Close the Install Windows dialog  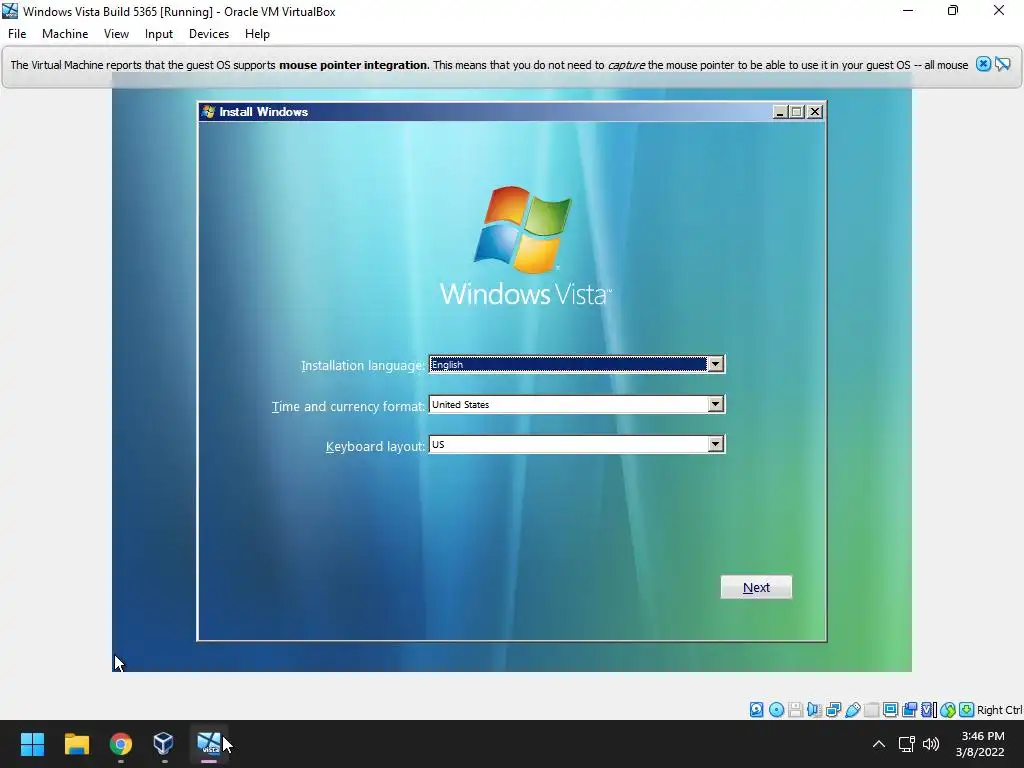pyautogui.click(x=815, y=112)
